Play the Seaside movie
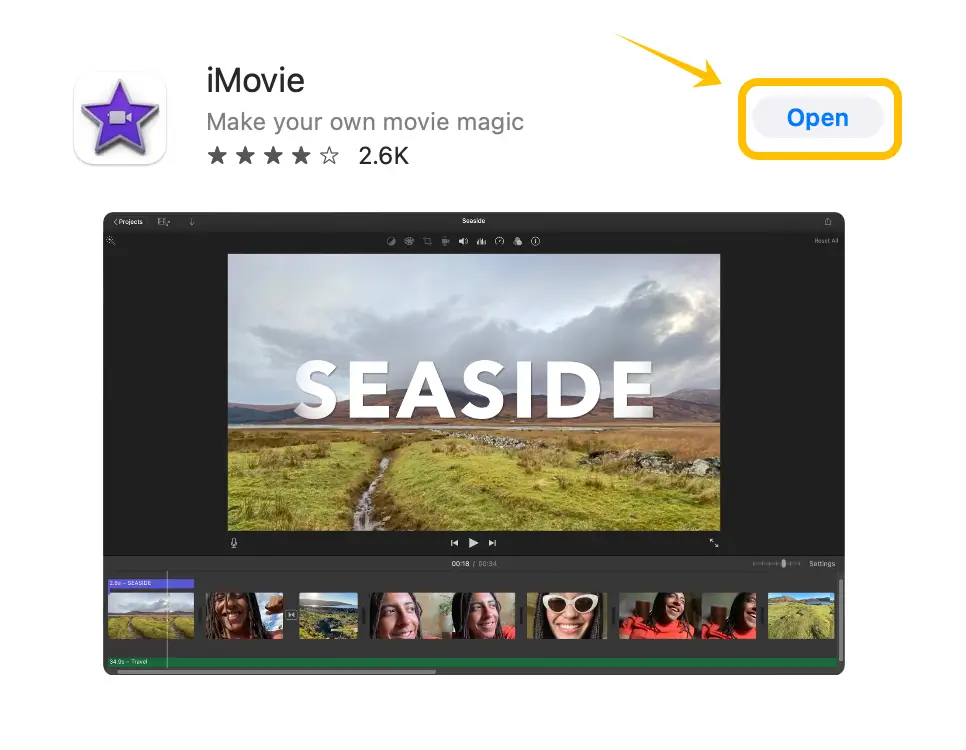The height and width of the screenshot is (750, 966). pos(473,542)
